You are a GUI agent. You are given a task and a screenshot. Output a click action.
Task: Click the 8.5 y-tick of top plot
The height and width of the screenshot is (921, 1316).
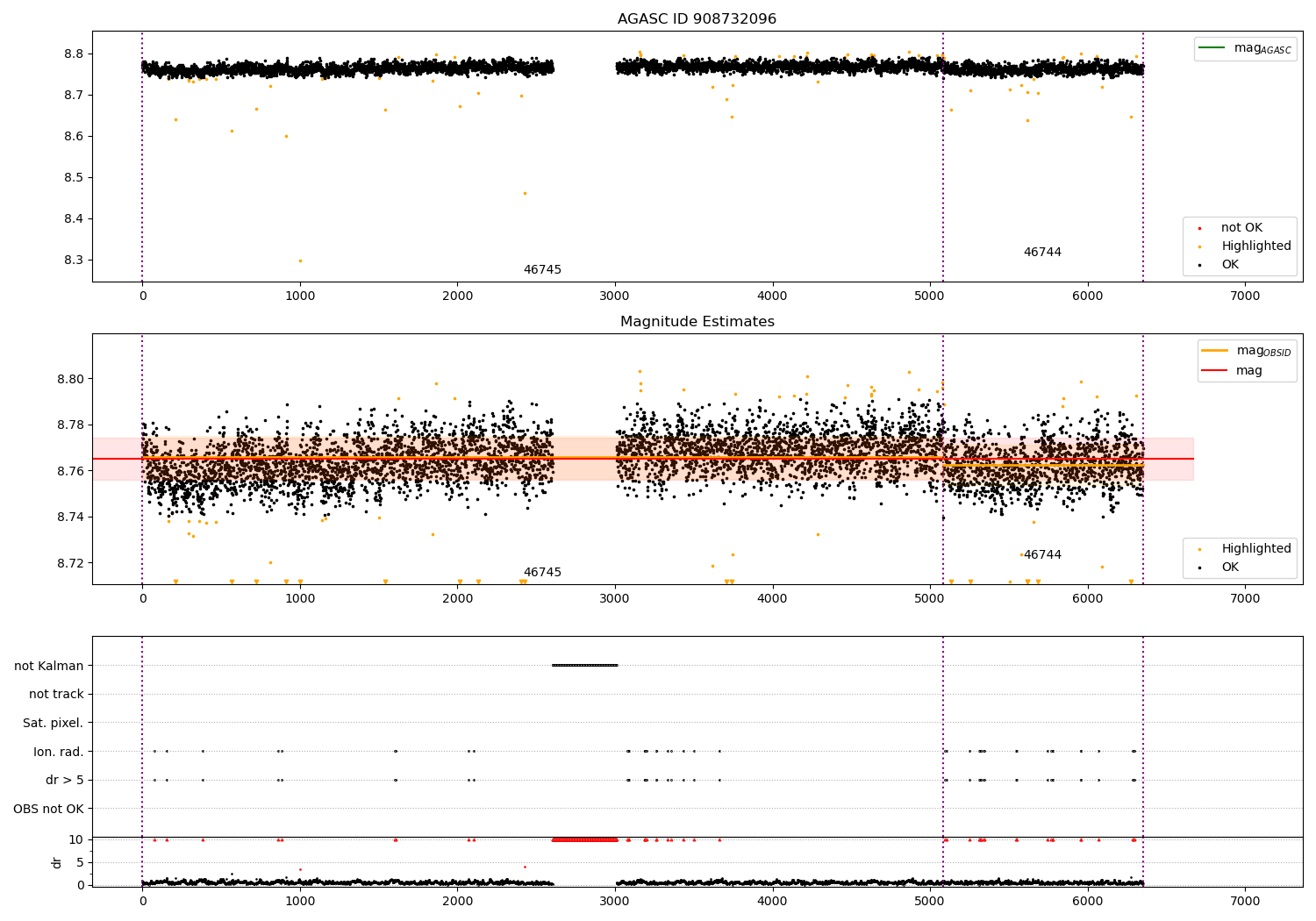[x=74, y=178]
